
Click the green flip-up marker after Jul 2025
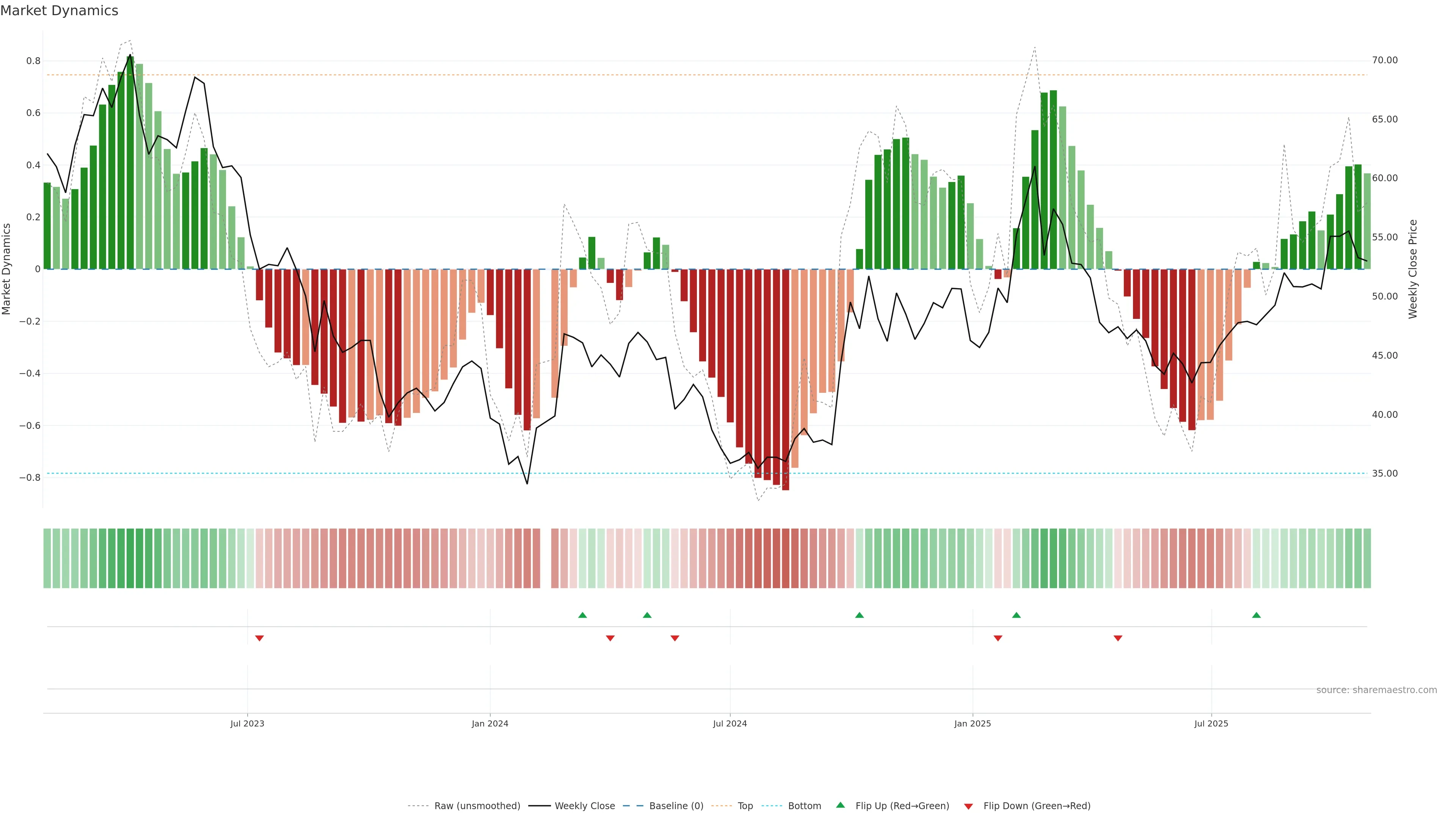[x=1257, y=615]
